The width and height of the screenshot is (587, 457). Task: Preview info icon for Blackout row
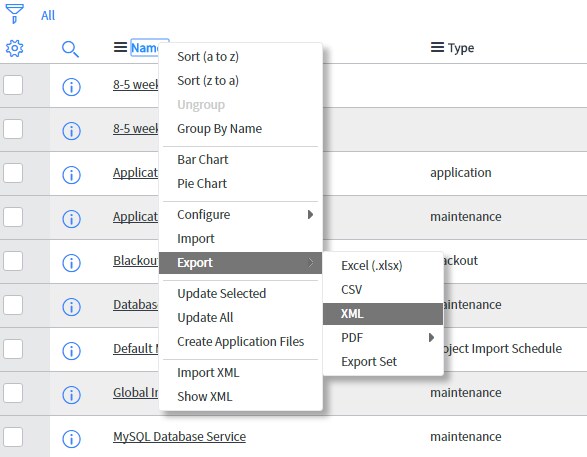(71, 263)
